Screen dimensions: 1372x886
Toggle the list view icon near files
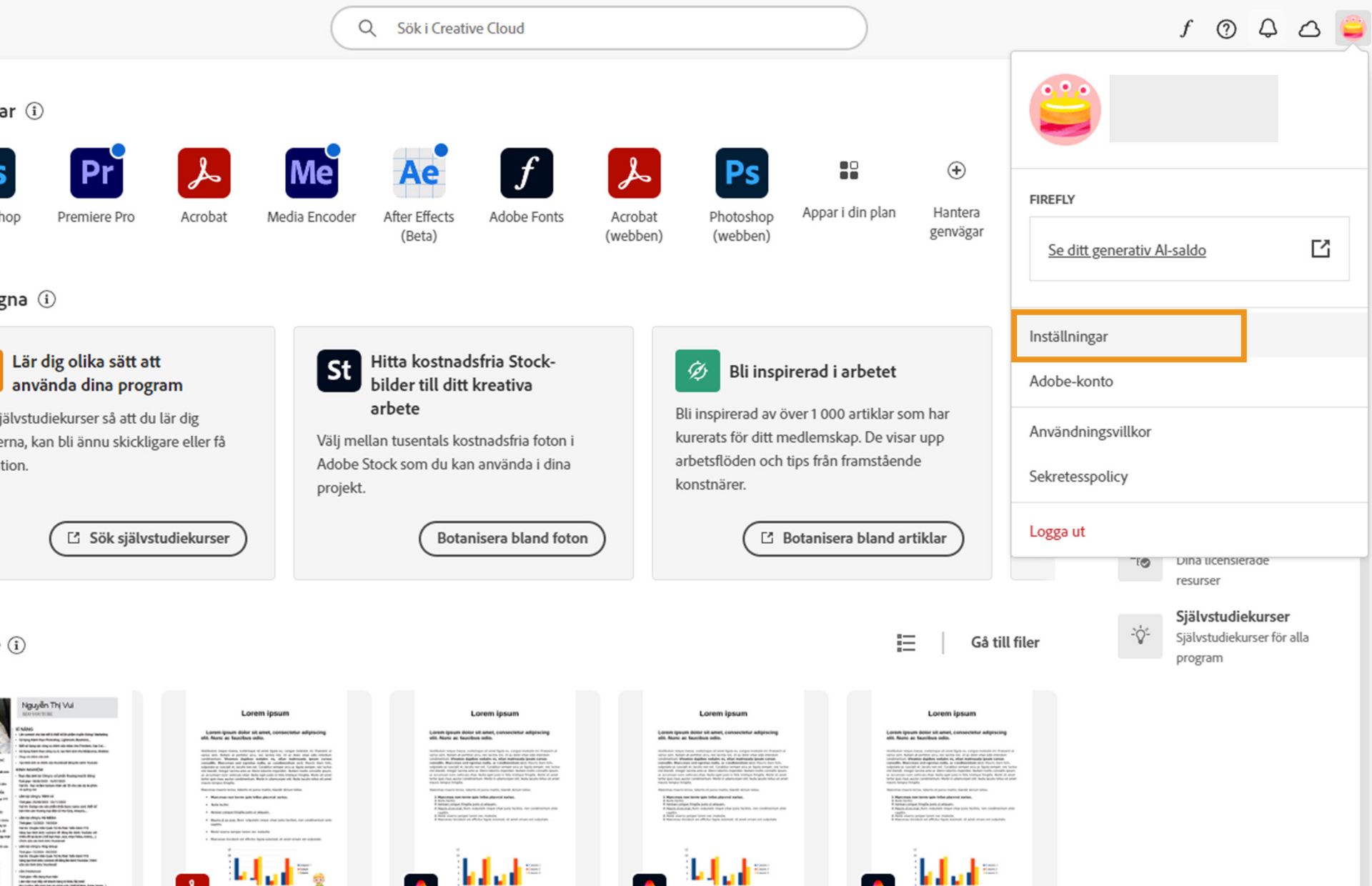pos(905,642)
